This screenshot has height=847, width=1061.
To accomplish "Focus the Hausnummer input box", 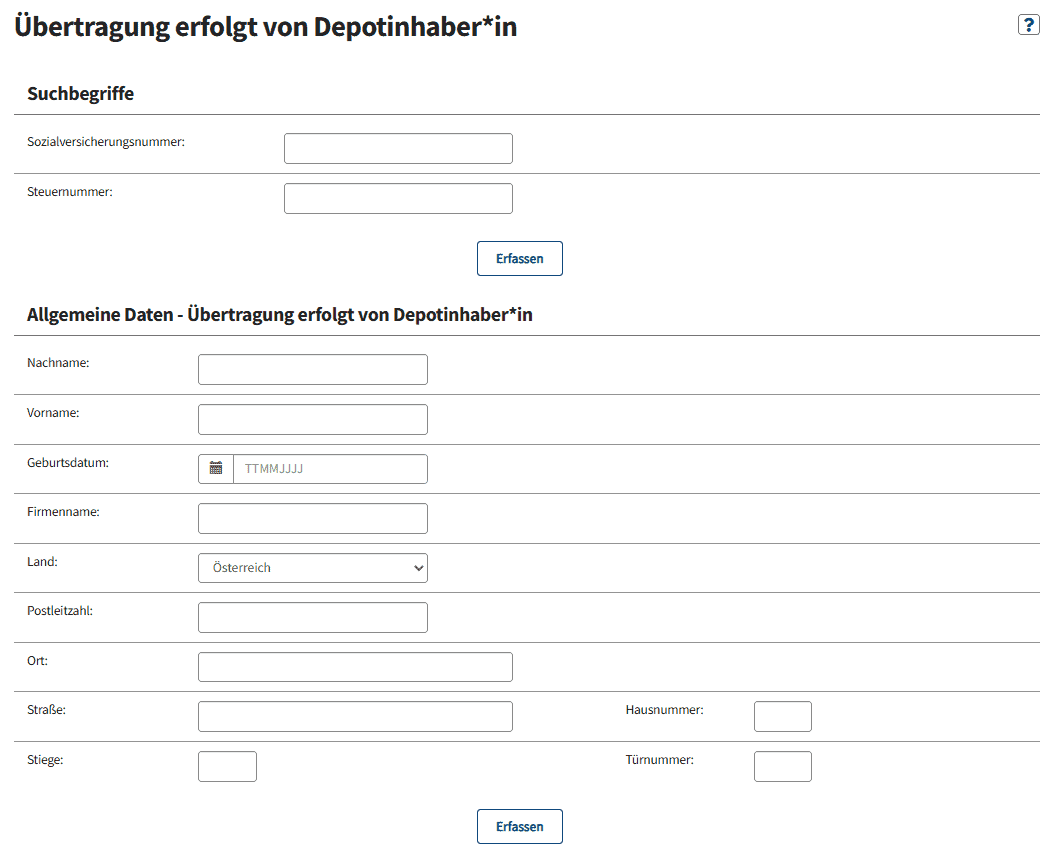I will [783, 716].
